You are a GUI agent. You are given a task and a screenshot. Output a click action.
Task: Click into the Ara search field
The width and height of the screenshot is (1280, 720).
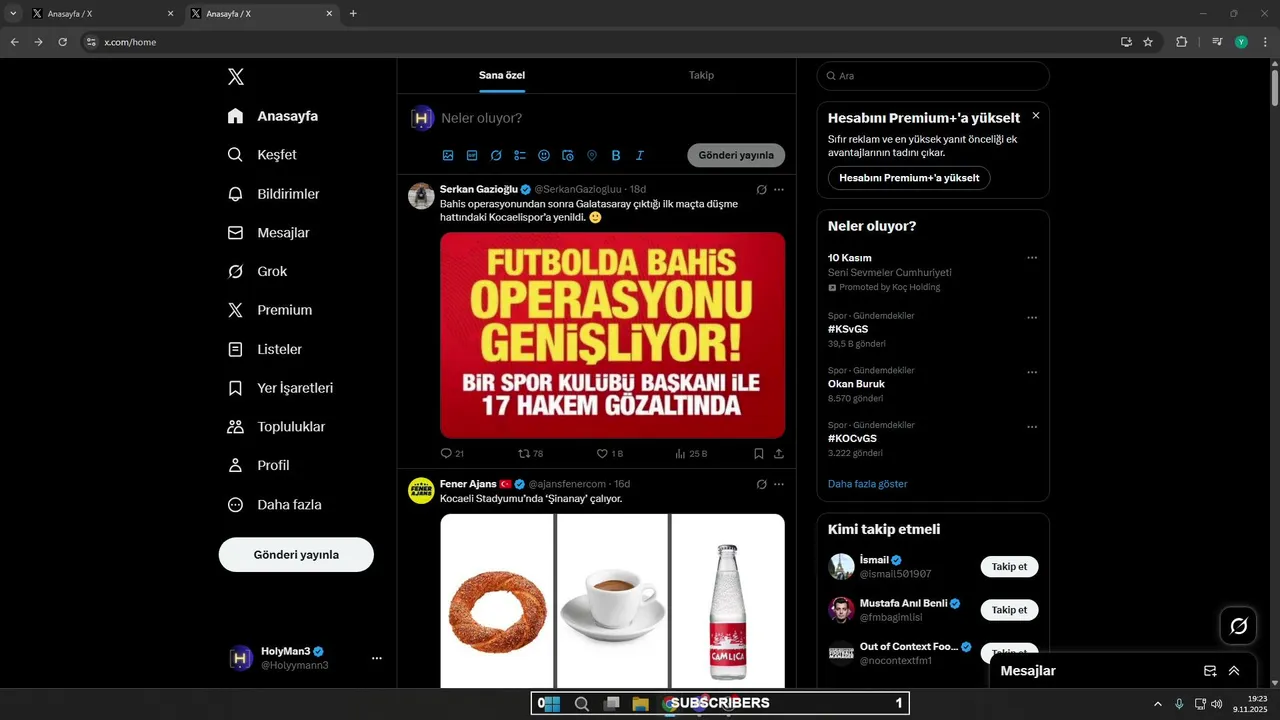[x=933, y=76]
